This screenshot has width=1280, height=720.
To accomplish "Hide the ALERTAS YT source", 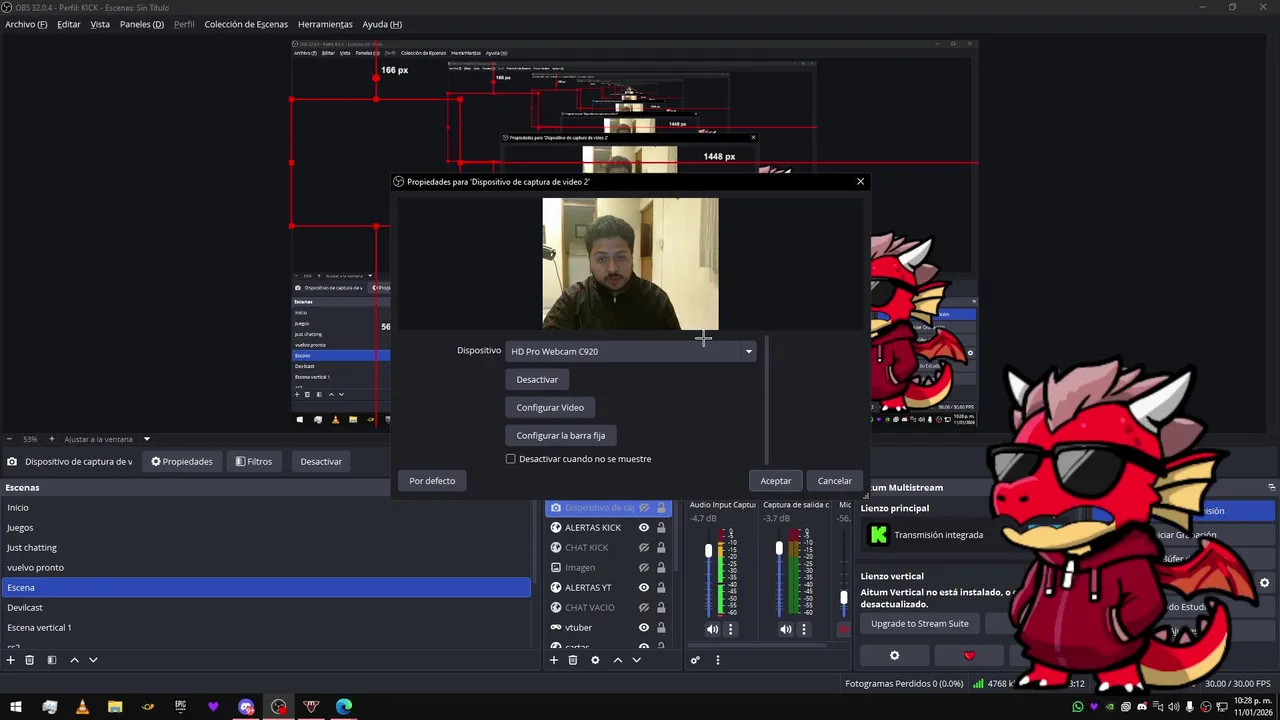I will pyautogui.click(x=644, y=588).
